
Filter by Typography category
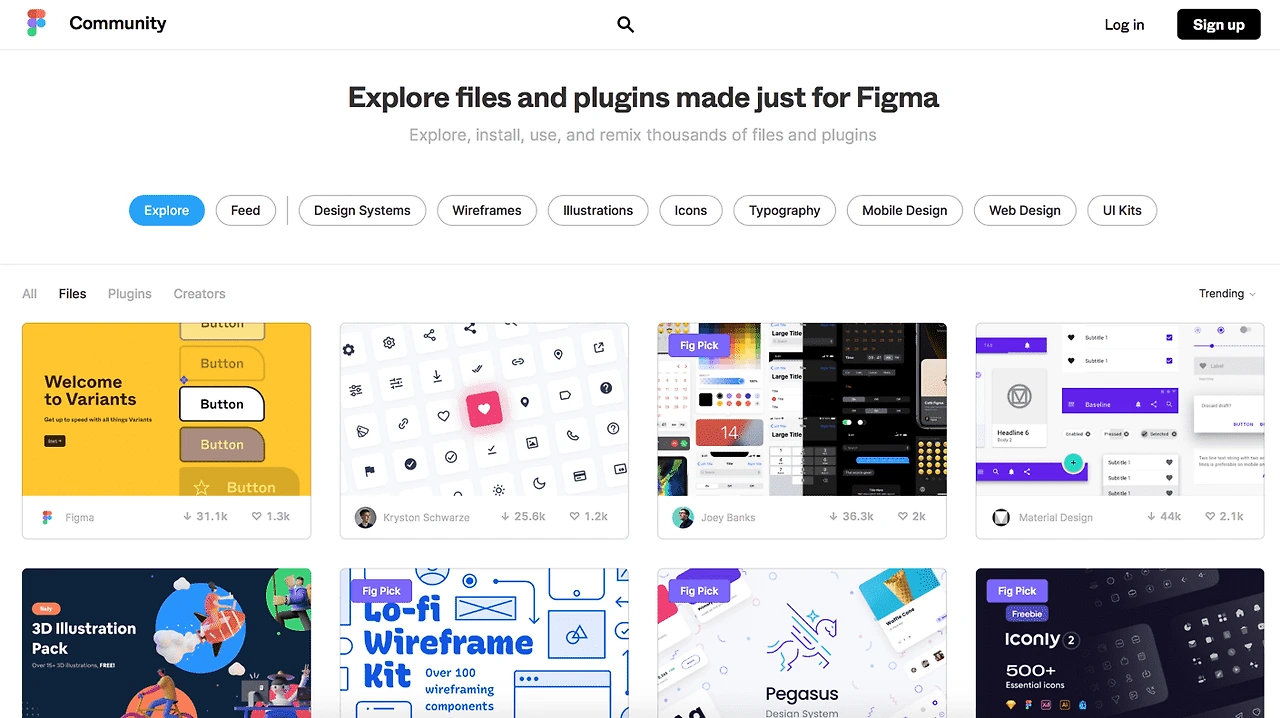click(785, 210)
